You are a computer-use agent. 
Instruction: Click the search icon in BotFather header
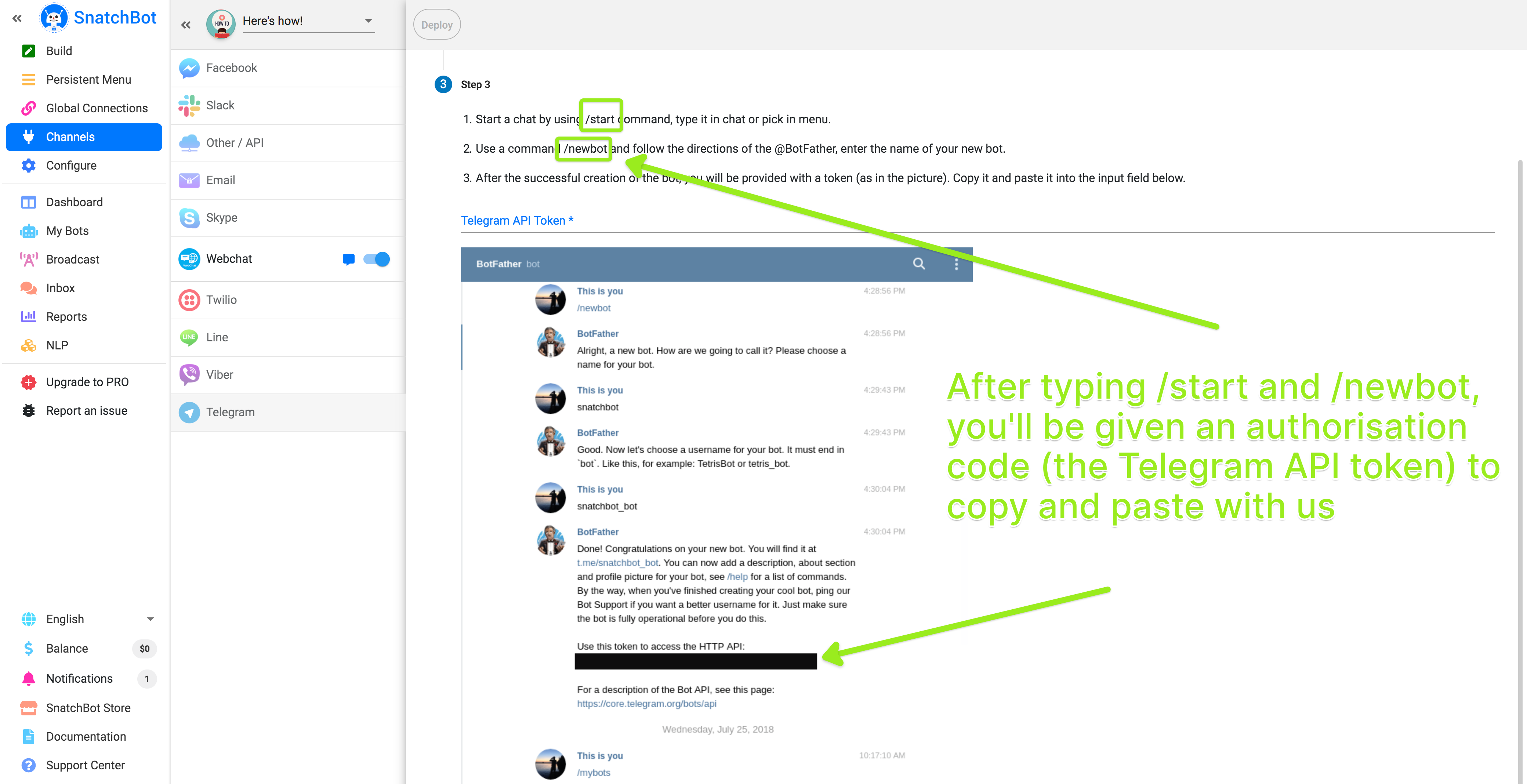tap(919, 264)
